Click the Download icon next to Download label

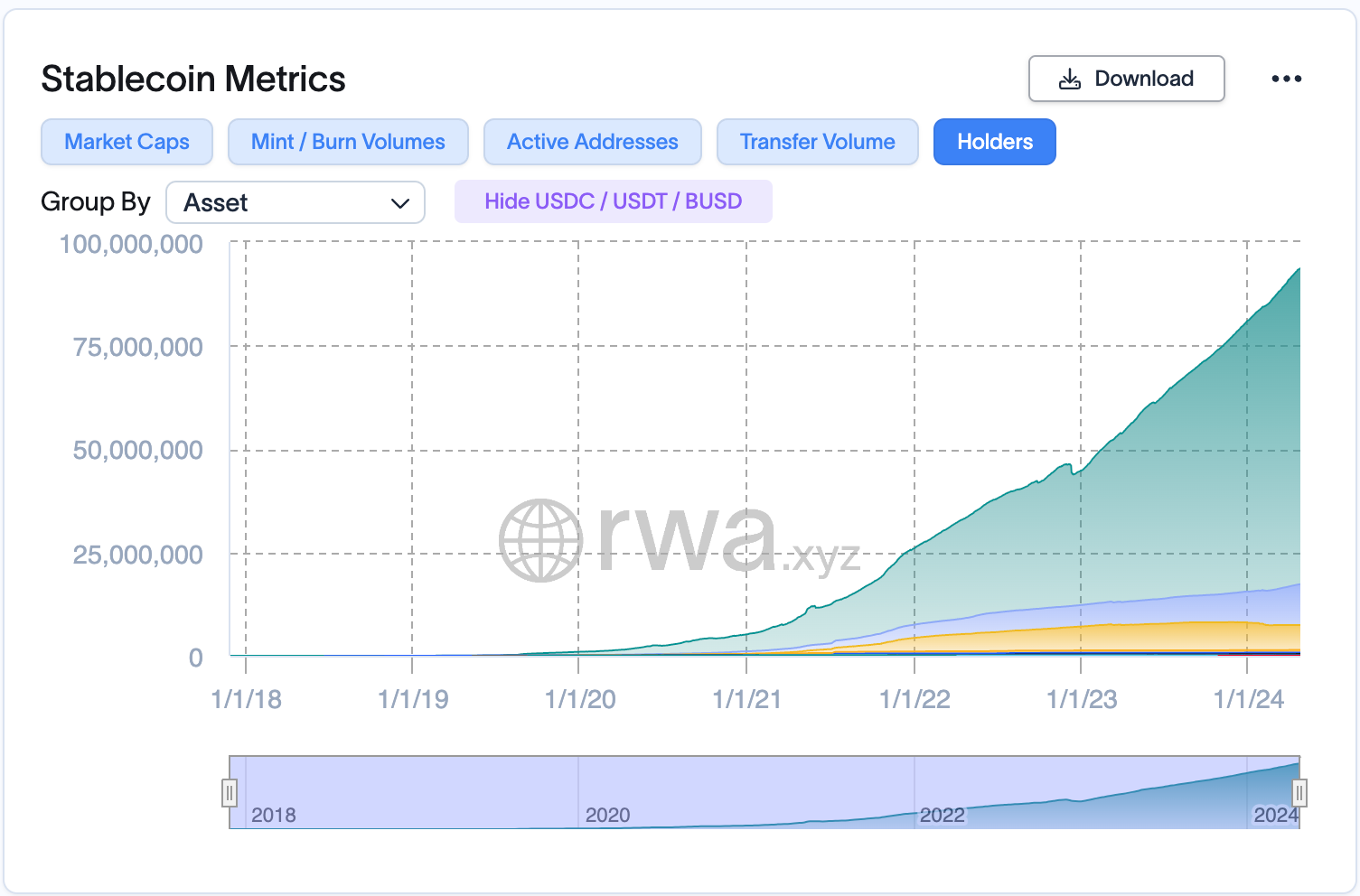click(x=1070, y=79)
